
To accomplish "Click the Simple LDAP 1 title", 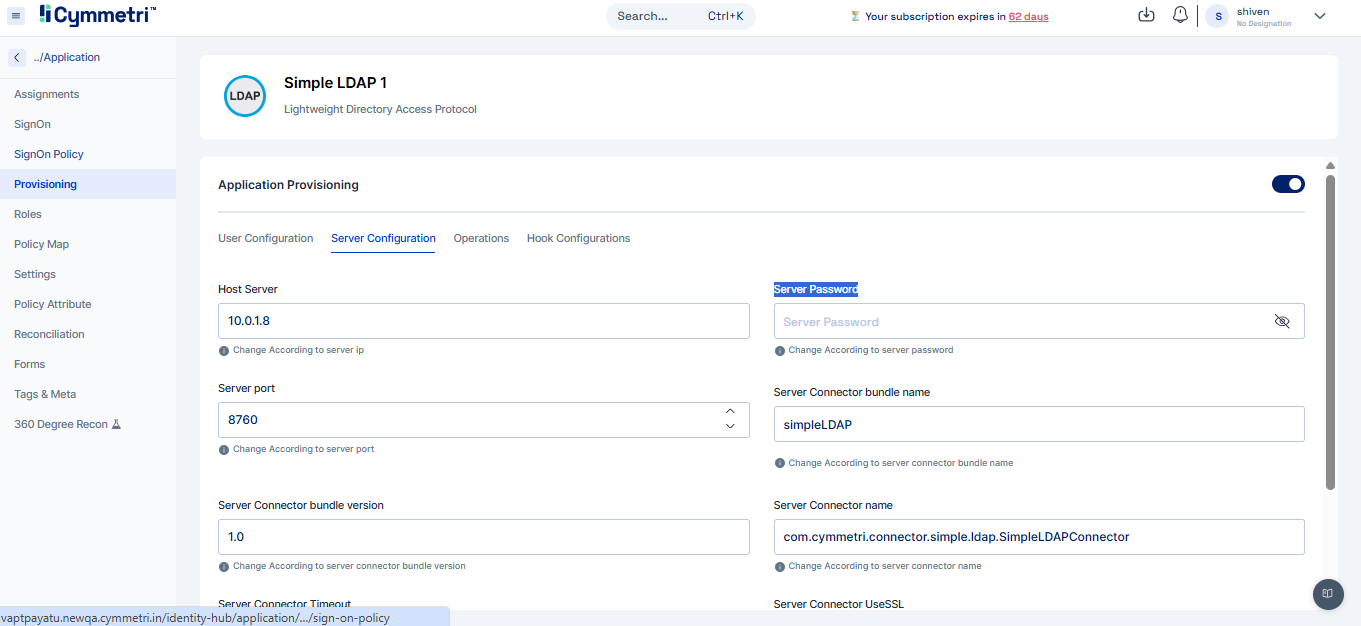I will tap(335, 82).
